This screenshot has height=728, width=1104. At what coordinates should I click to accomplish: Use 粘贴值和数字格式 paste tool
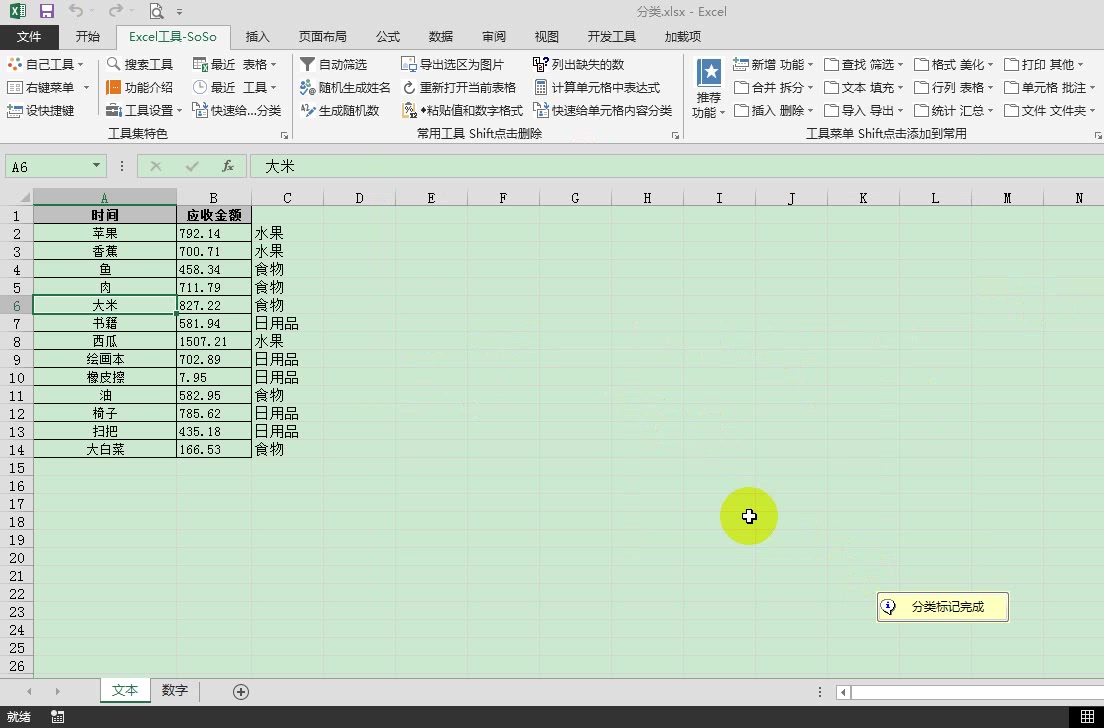[x=470, y=110]
